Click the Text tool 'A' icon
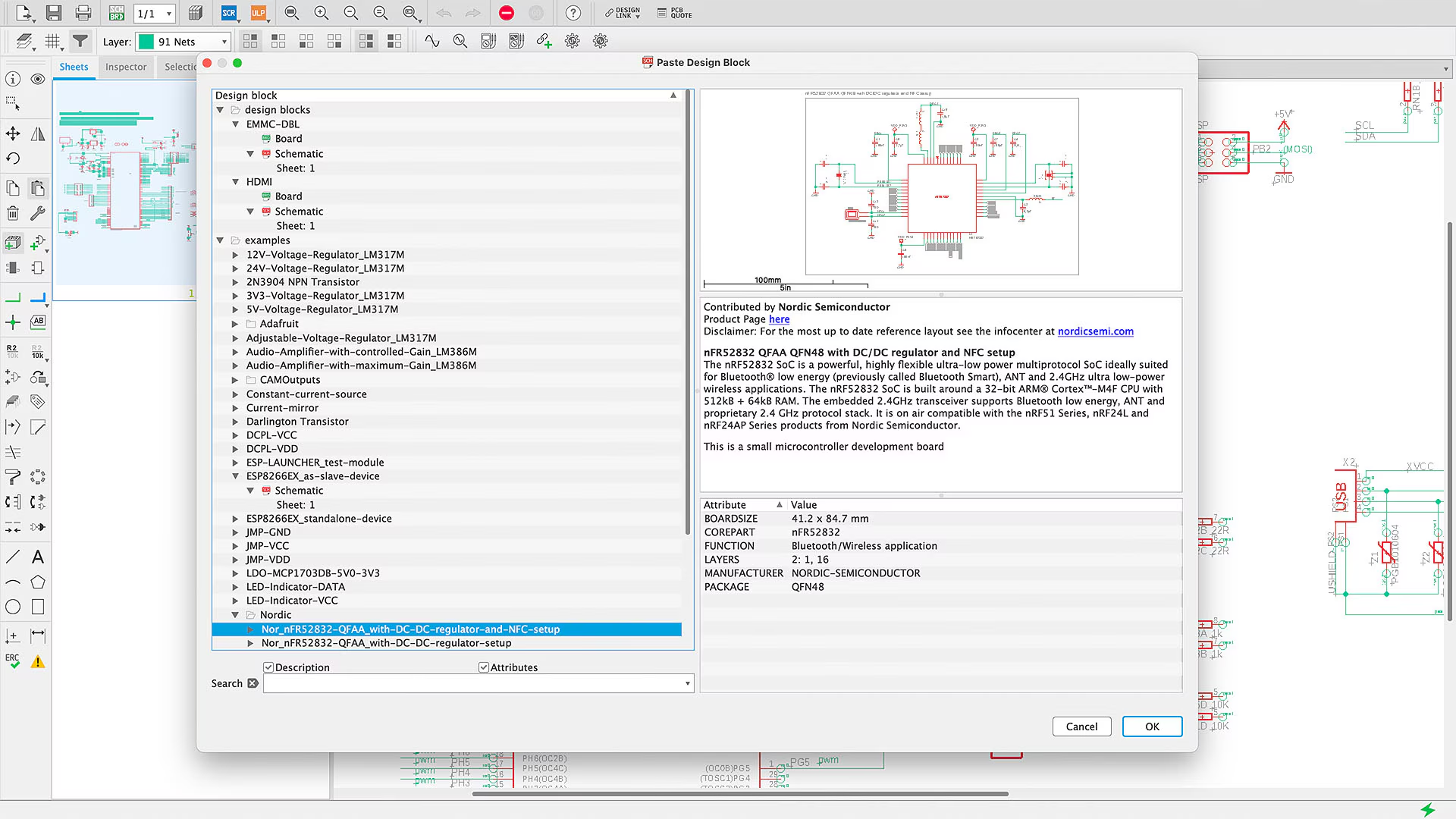Viewport: 1456px width, 819px height. (x=38, y=557)
